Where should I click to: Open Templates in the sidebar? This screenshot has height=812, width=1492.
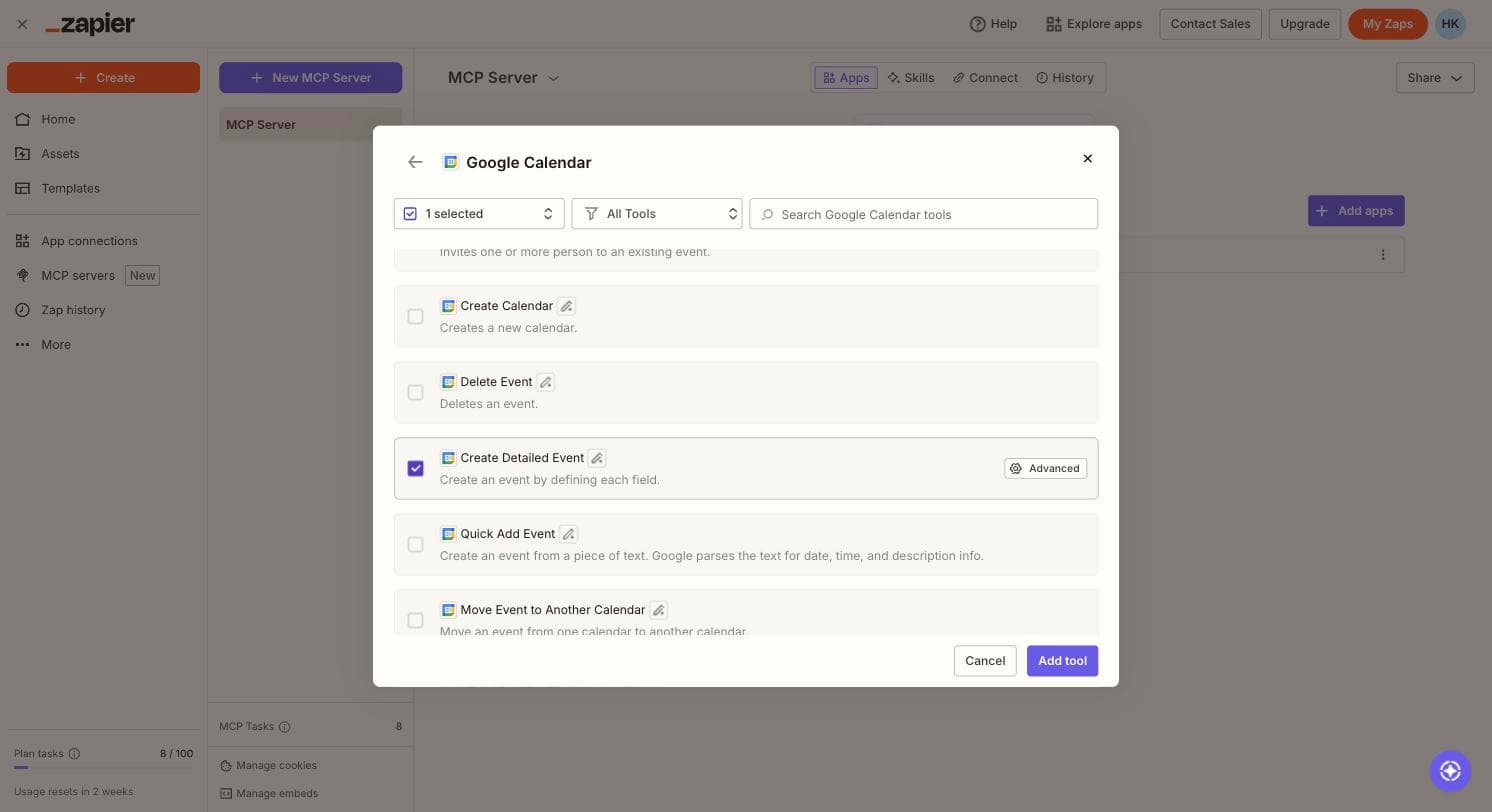(x=70, y=188)
